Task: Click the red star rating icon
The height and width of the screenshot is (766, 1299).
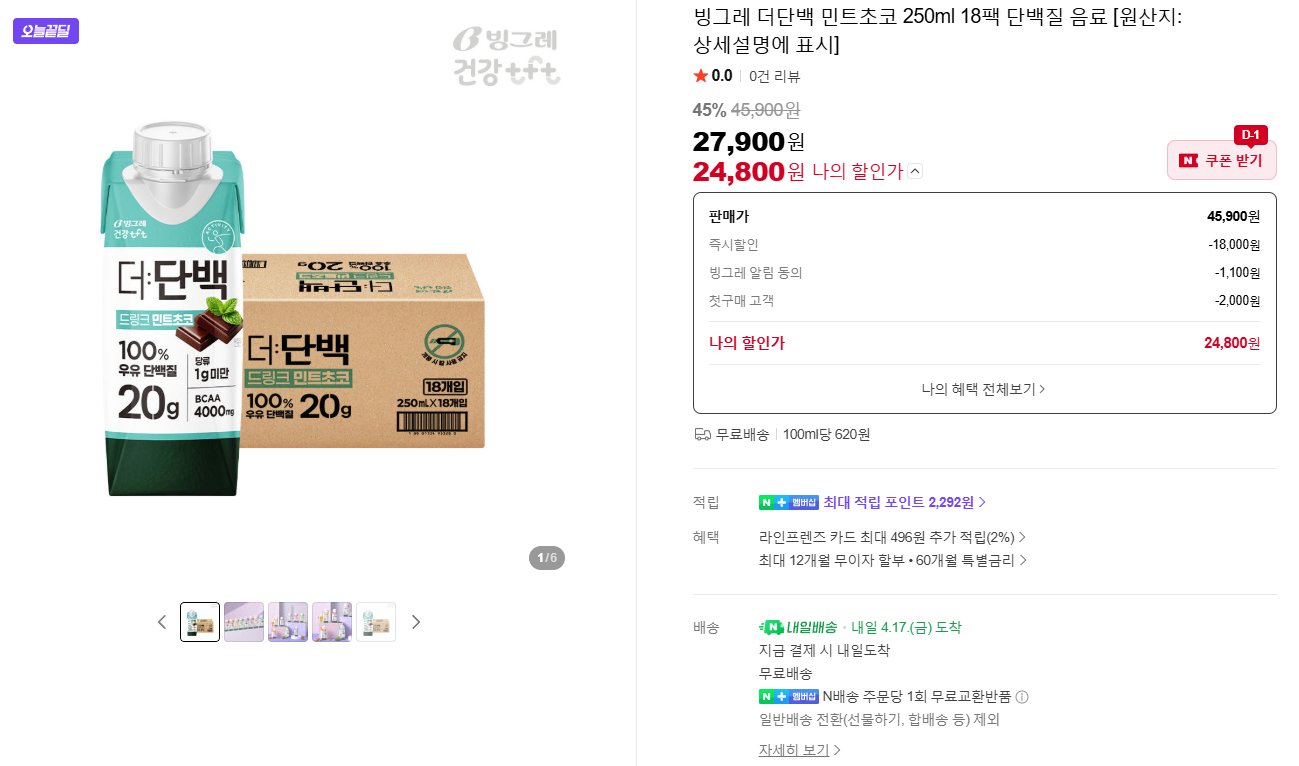Action: point(700,76)
